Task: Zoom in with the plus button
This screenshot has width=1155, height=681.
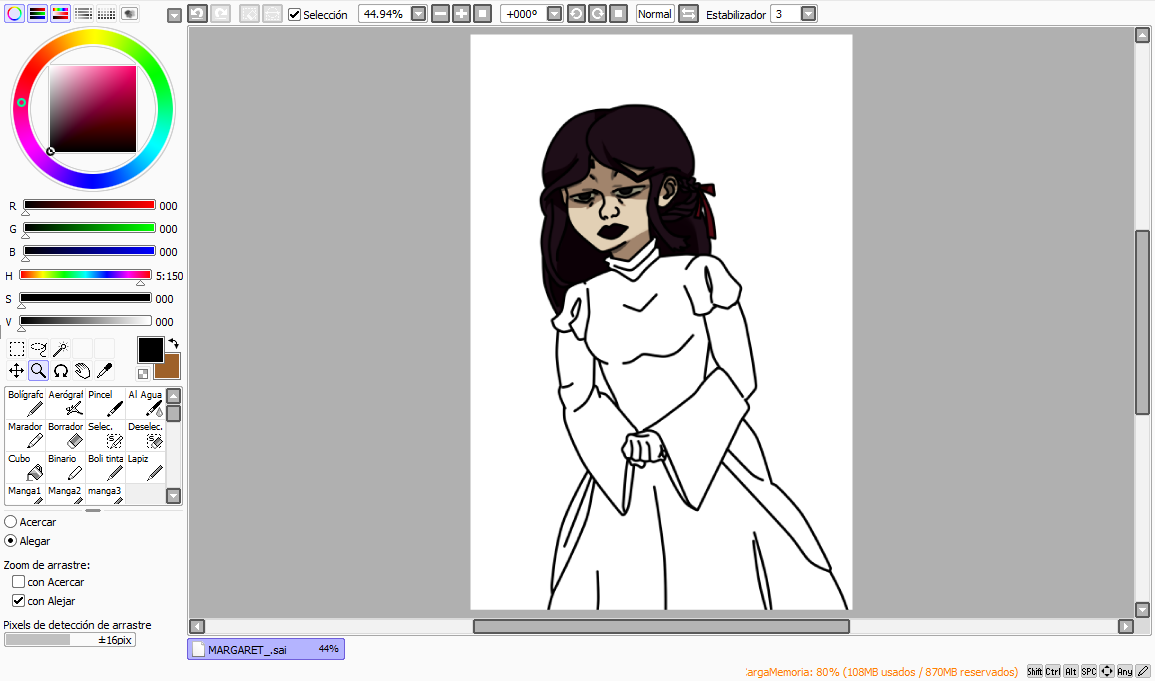Action: click(462, 14)
